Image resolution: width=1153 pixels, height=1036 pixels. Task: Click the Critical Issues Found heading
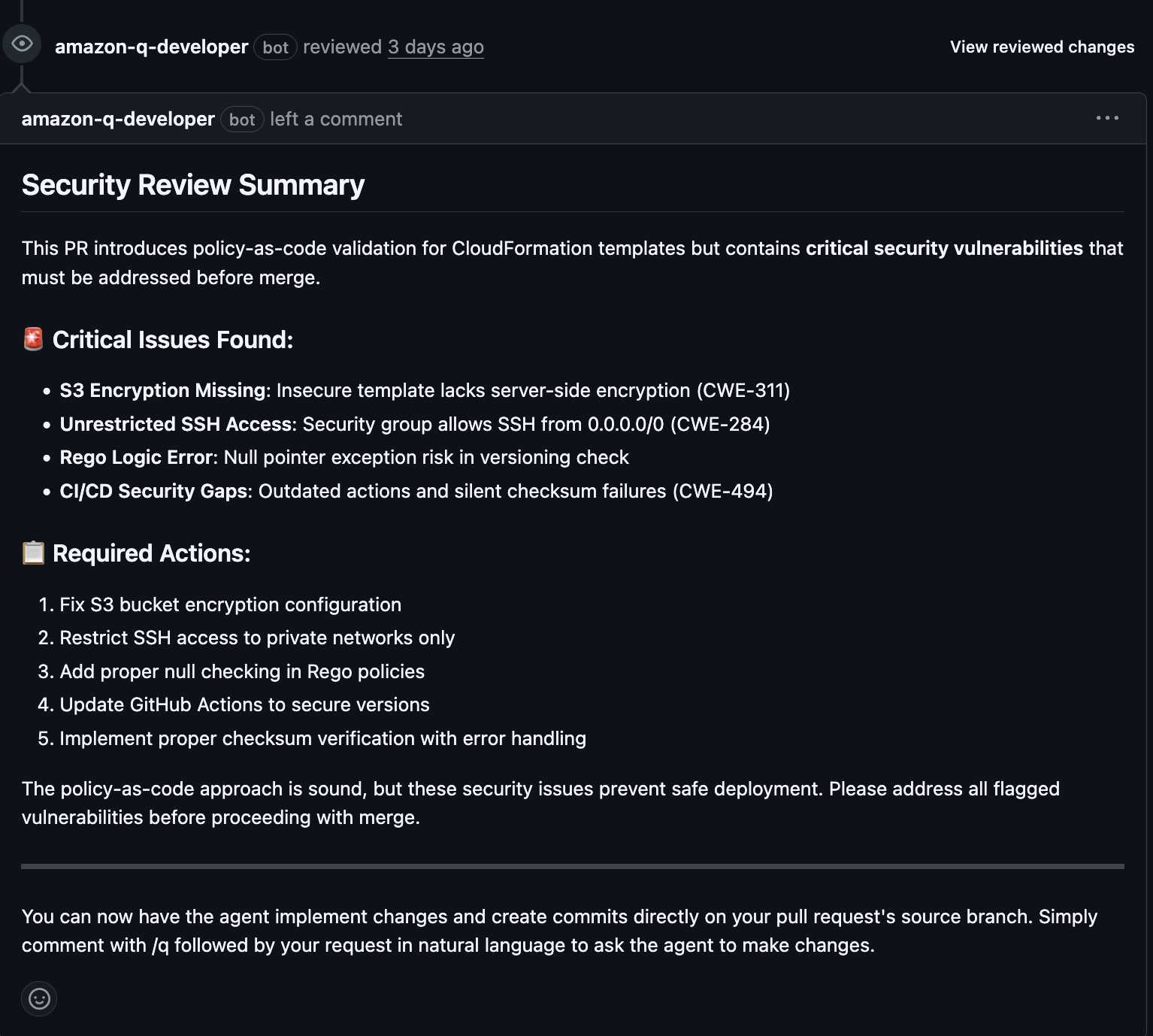tap(171, 339)
